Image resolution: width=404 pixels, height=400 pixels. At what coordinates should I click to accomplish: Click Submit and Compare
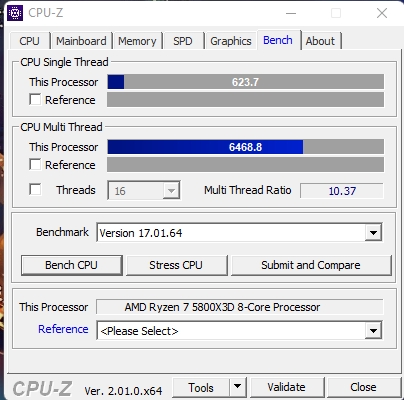(311, 265)
